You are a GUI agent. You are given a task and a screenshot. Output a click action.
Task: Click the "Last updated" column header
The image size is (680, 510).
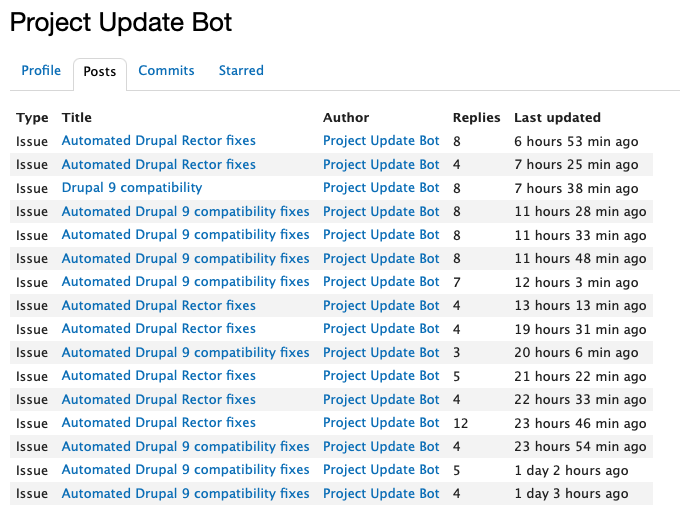(x=557, y=118)
